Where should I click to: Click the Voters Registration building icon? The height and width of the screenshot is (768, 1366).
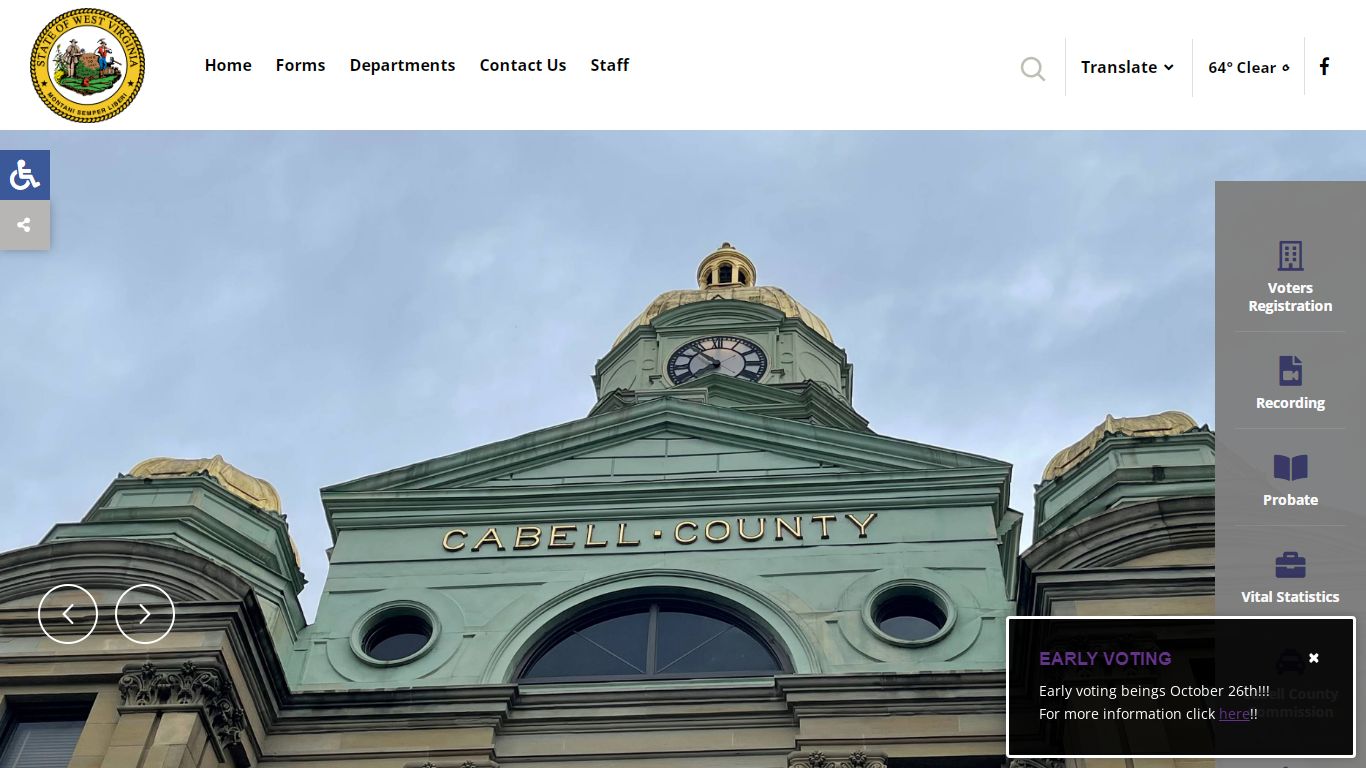[1290, 256]
